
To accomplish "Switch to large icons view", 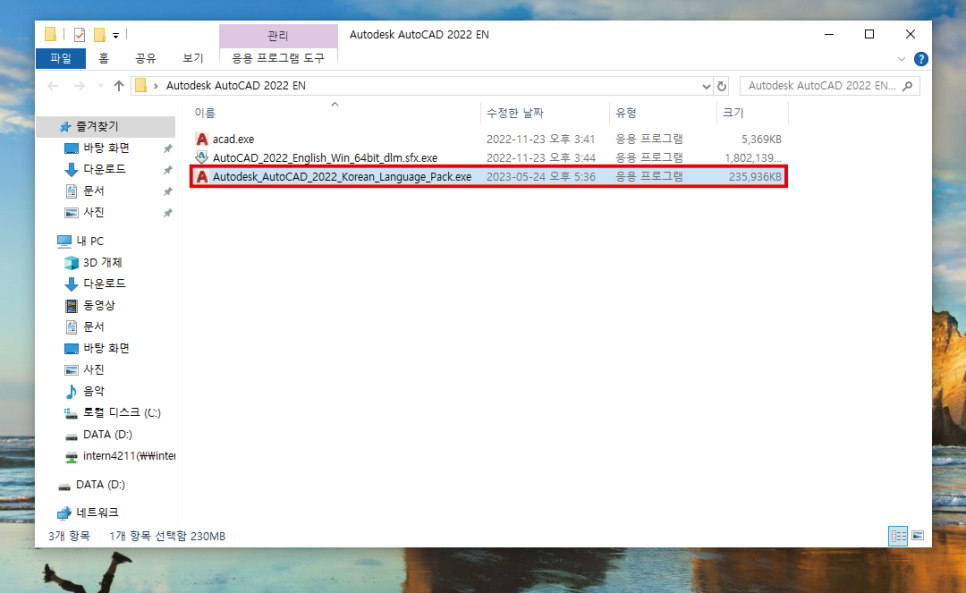I will tap(917, 536).
